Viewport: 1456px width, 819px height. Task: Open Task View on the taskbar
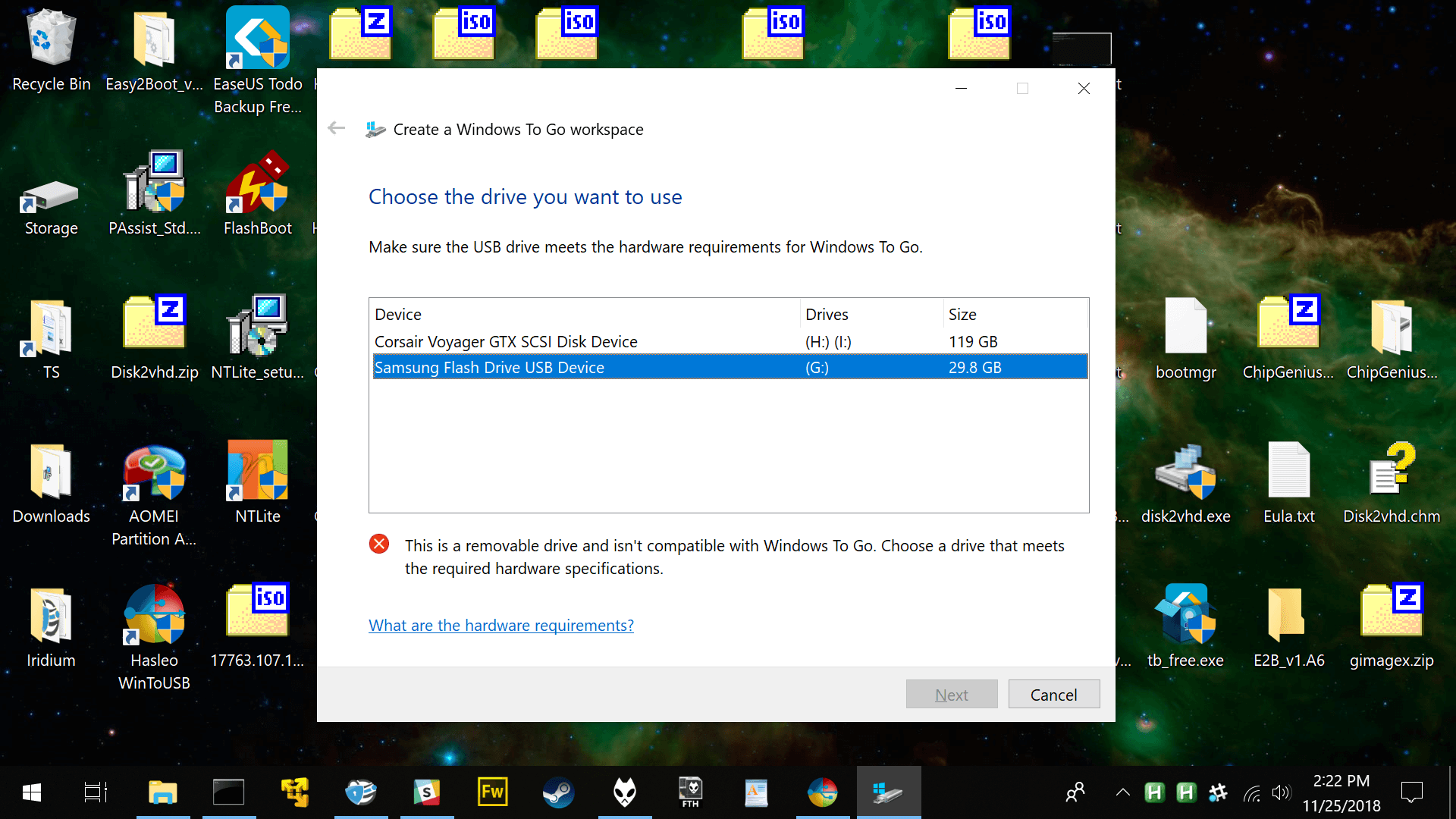(x=96, y=792)
